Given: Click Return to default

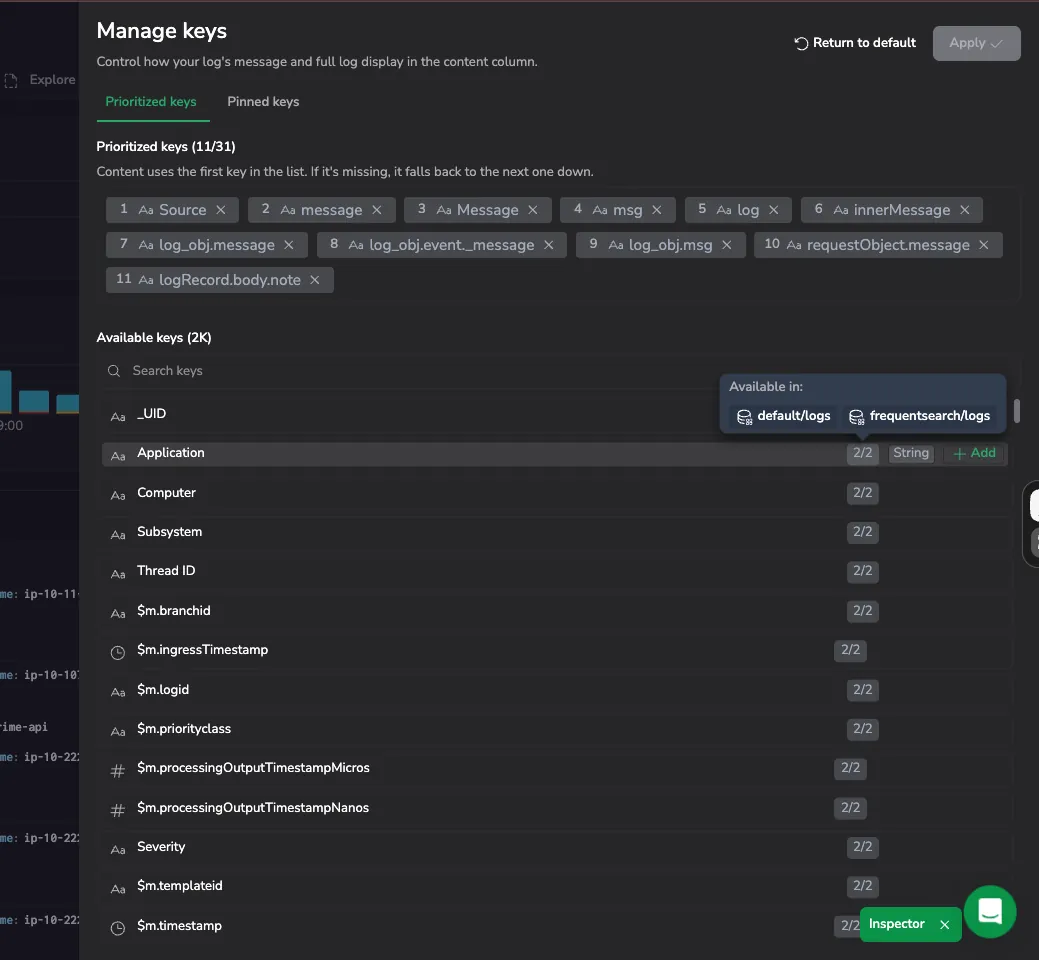Looking at the screenshot, I should coord(855,43).
